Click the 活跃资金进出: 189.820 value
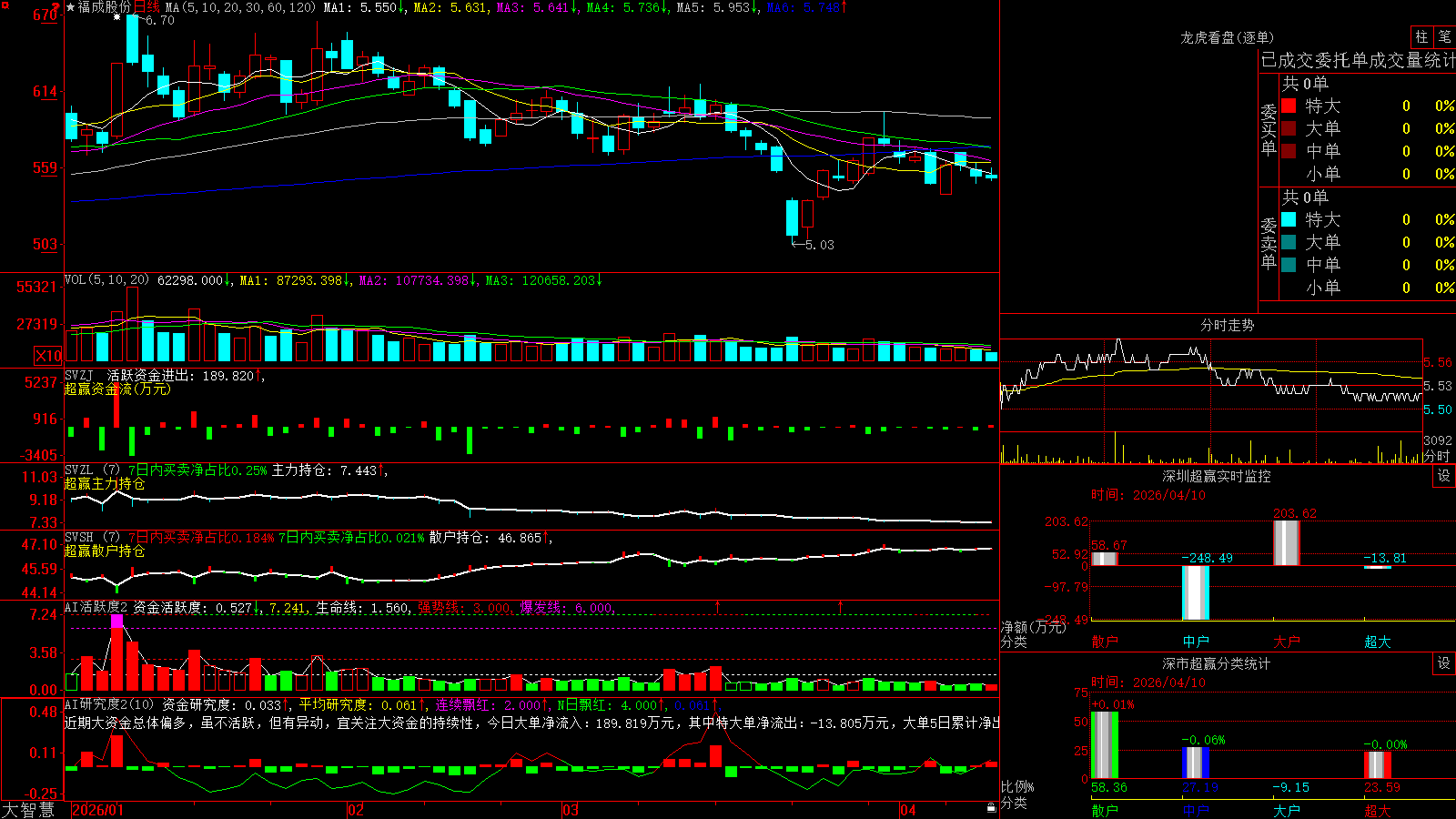 (185, 375)
